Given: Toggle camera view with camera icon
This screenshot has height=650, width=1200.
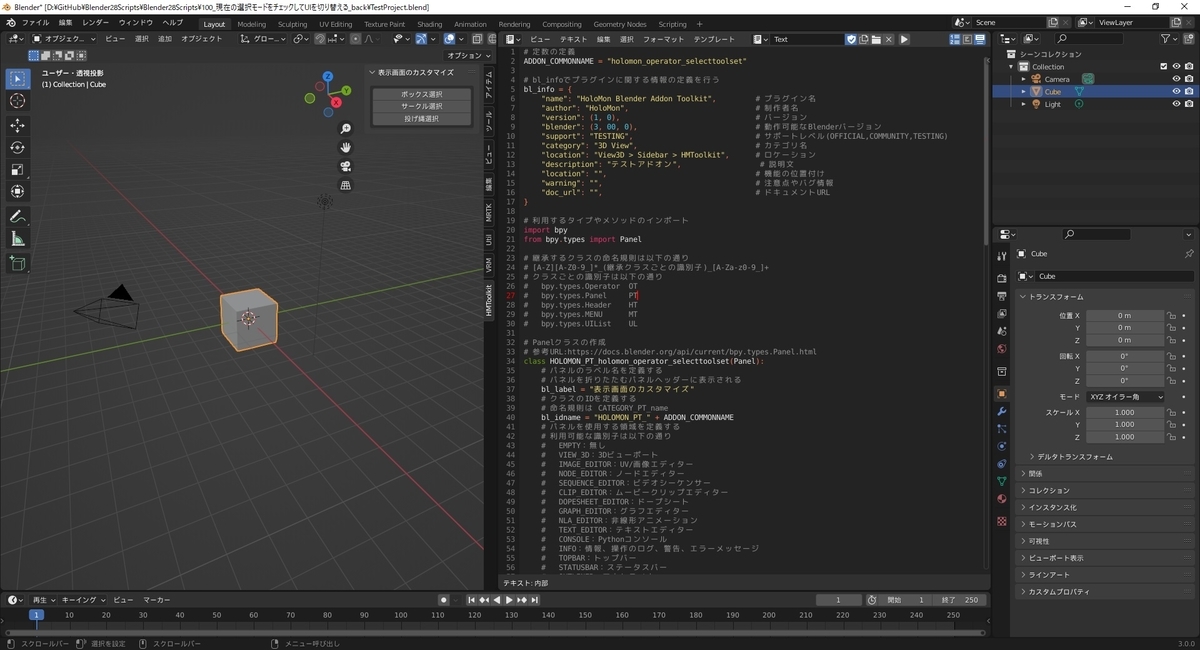Looking at the screenshot, I should coord(346,166).
